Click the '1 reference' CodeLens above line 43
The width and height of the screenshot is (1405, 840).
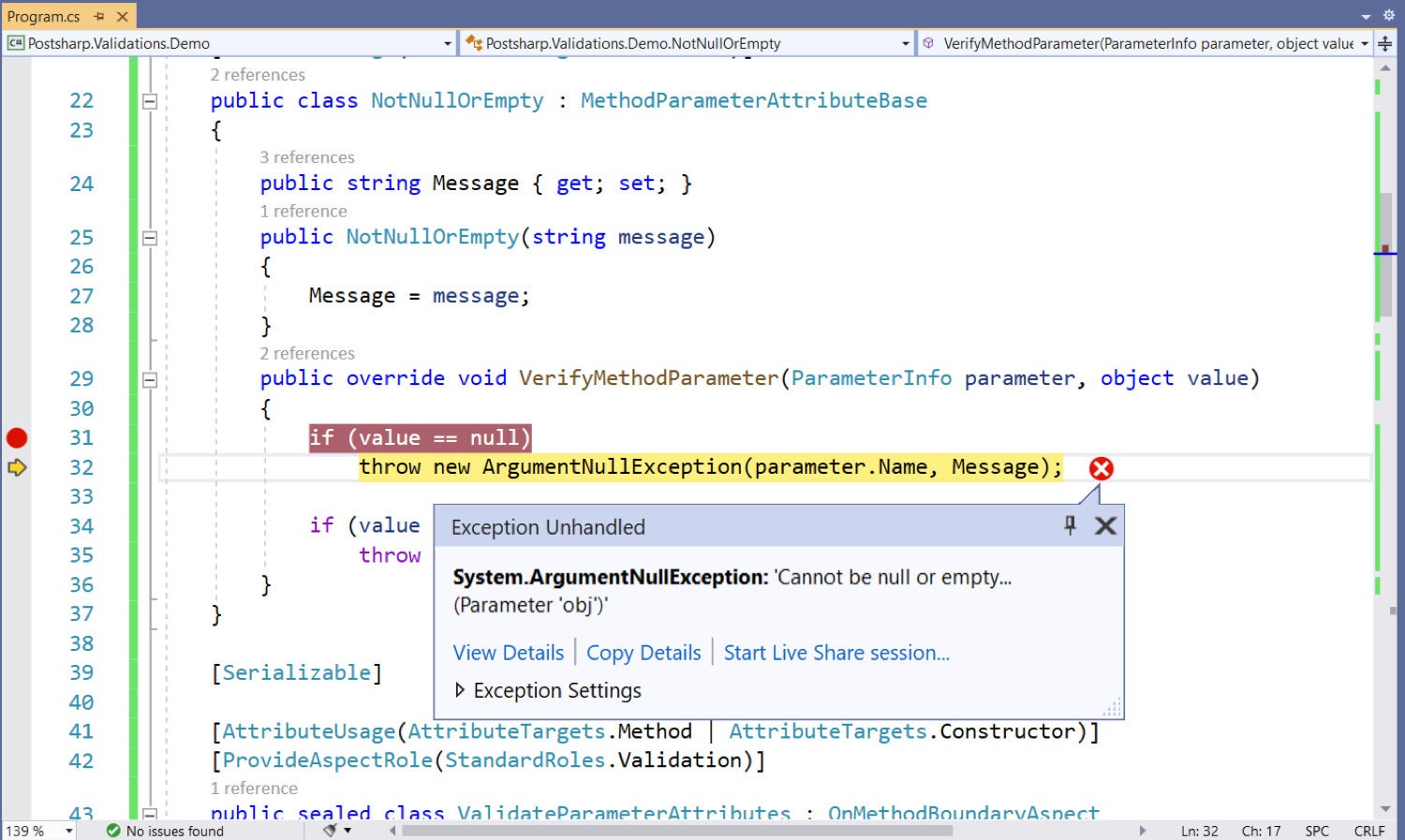254,788
